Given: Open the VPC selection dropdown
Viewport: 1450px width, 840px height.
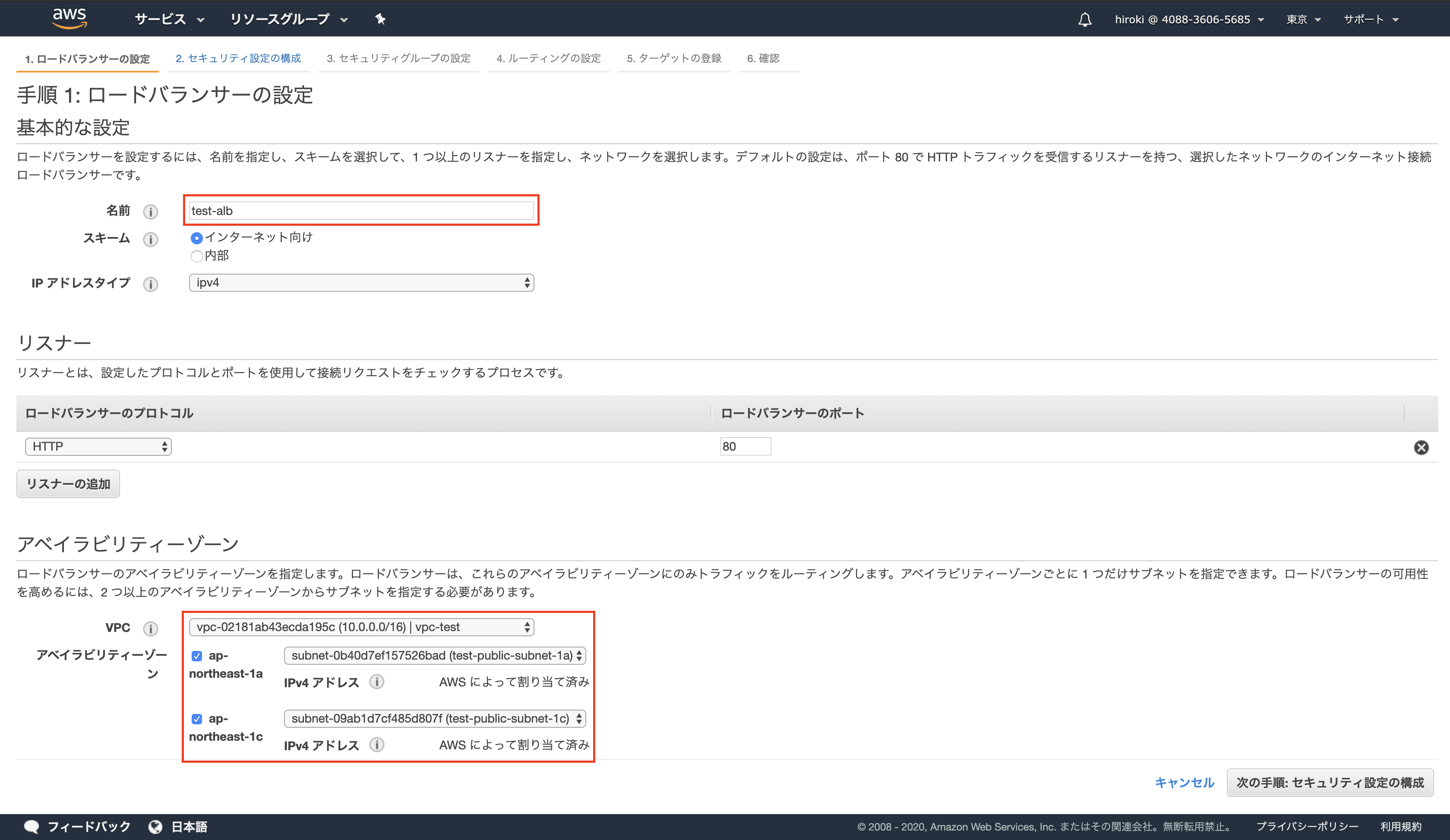Looking at the screenshot, I should 361,627.
